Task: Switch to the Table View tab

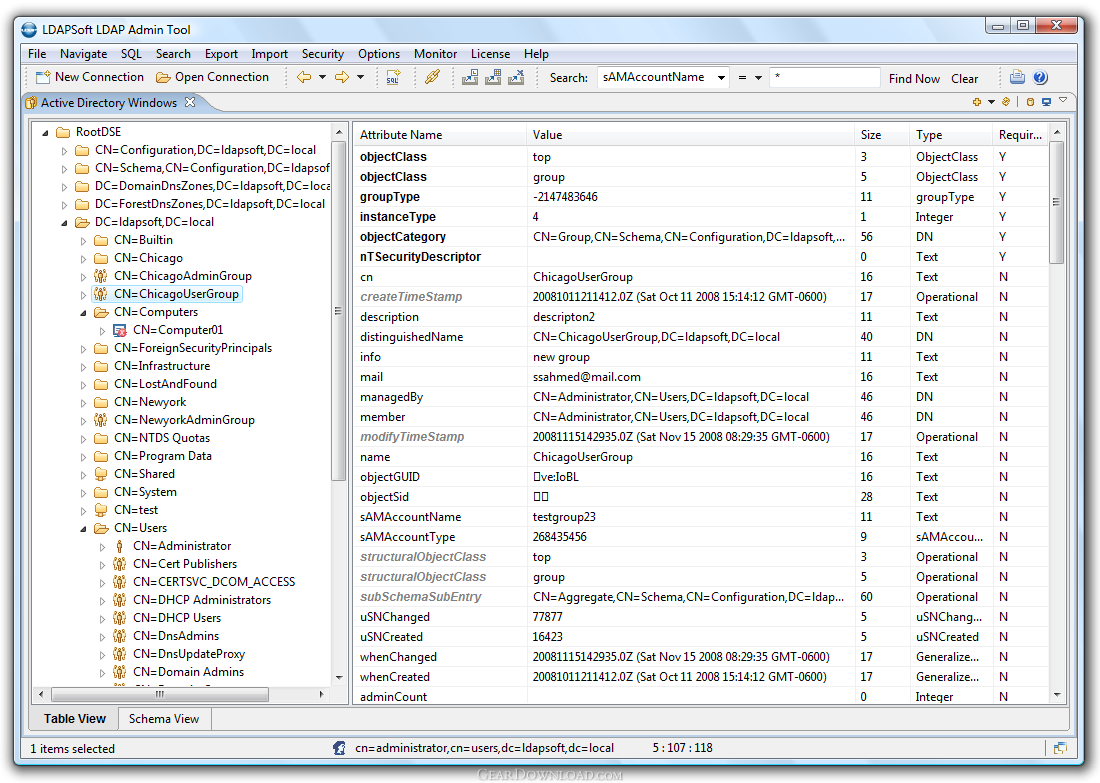Action: point(74,718)
